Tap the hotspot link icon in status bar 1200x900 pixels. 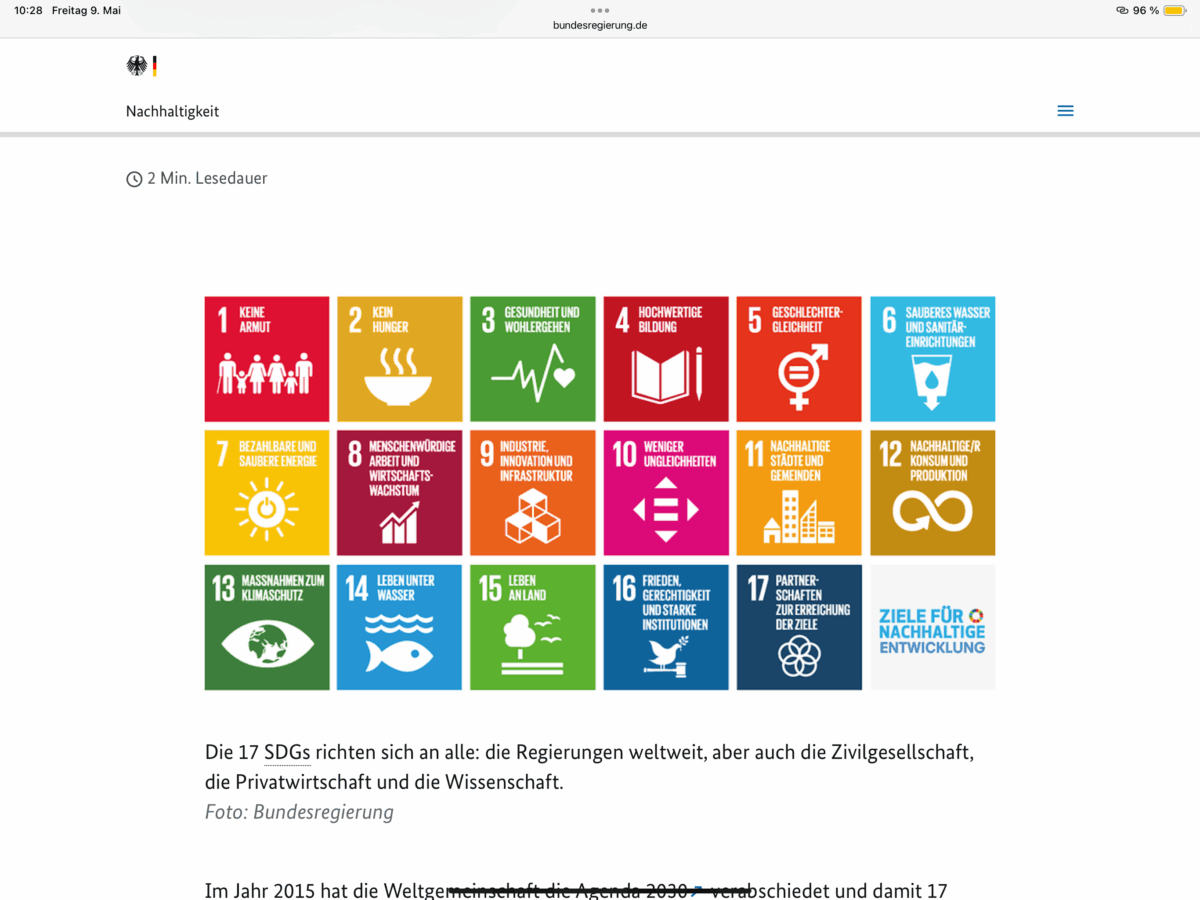coord(1122,10)
